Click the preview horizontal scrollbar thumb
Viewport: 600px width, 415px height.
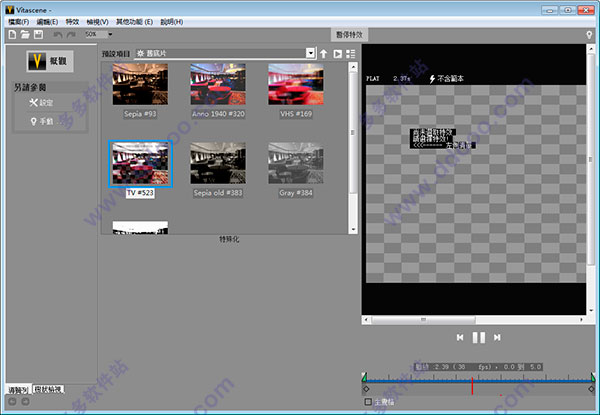(424, 319)
